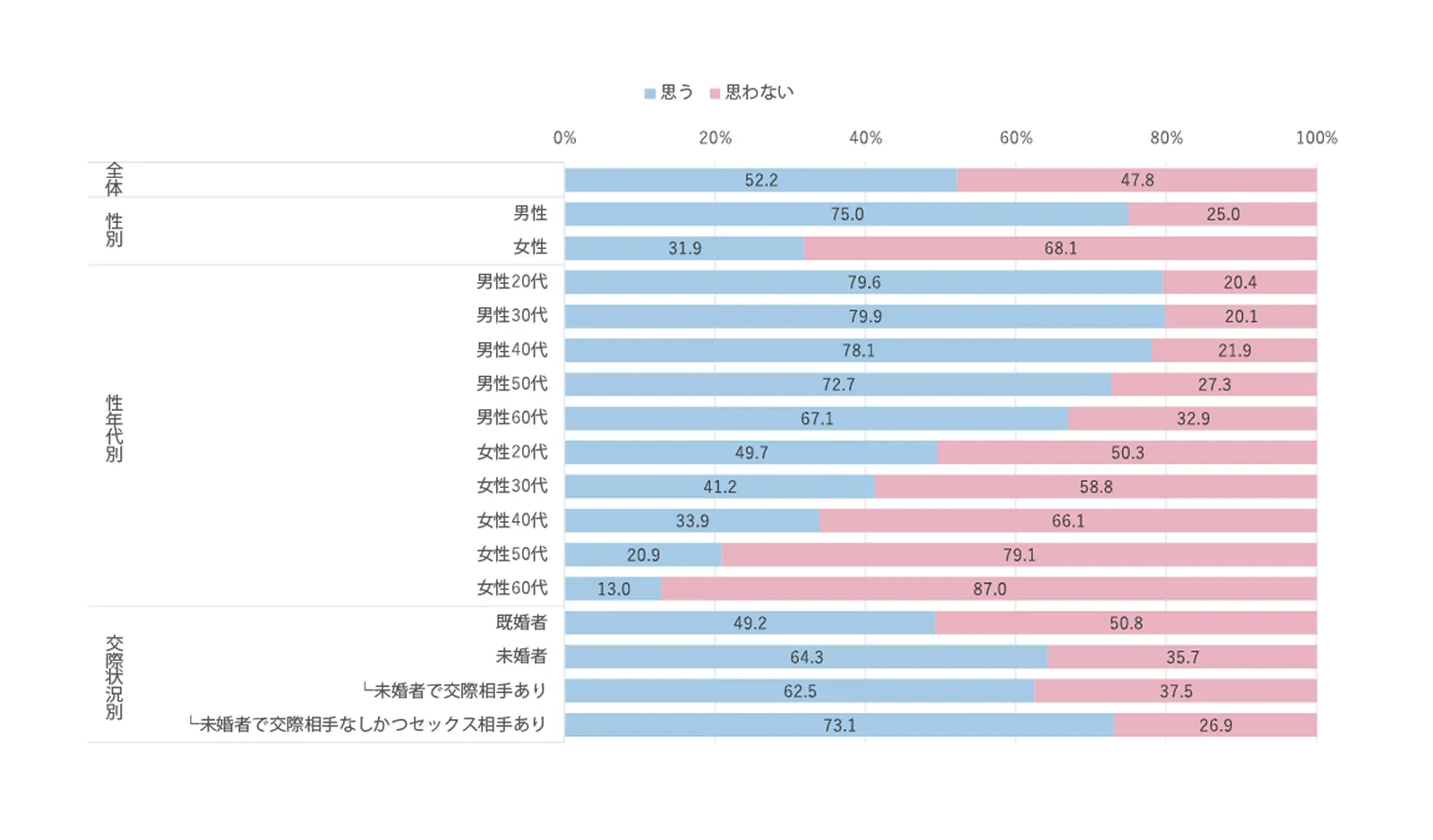The height and width of the screenshot is (840, 1433).
Task: Select the 女性60代 13.0 blue segment
Action: tap(614, 588)
